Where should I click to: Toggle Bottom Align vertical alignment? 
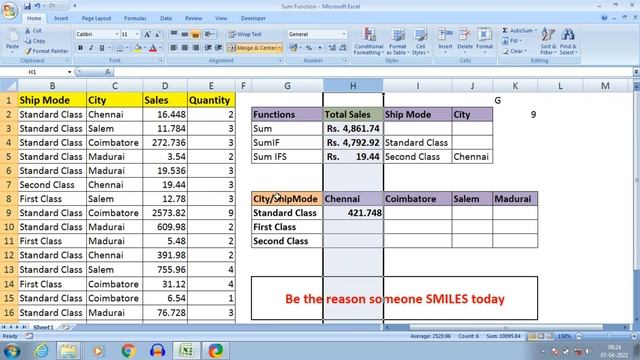[195, 34]
